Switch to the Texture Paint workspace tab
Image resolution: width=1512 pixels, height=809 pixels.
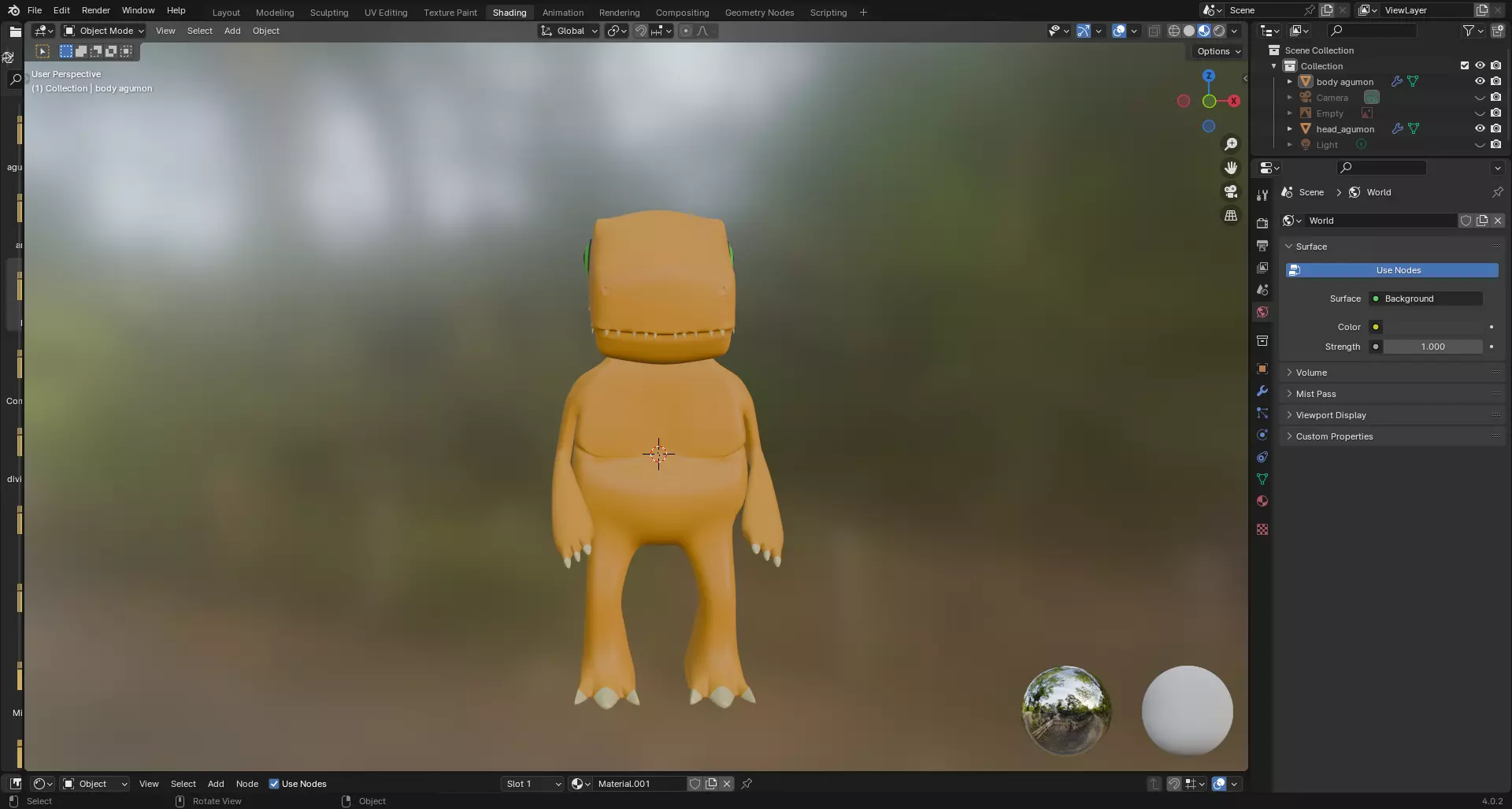point(450,12)
